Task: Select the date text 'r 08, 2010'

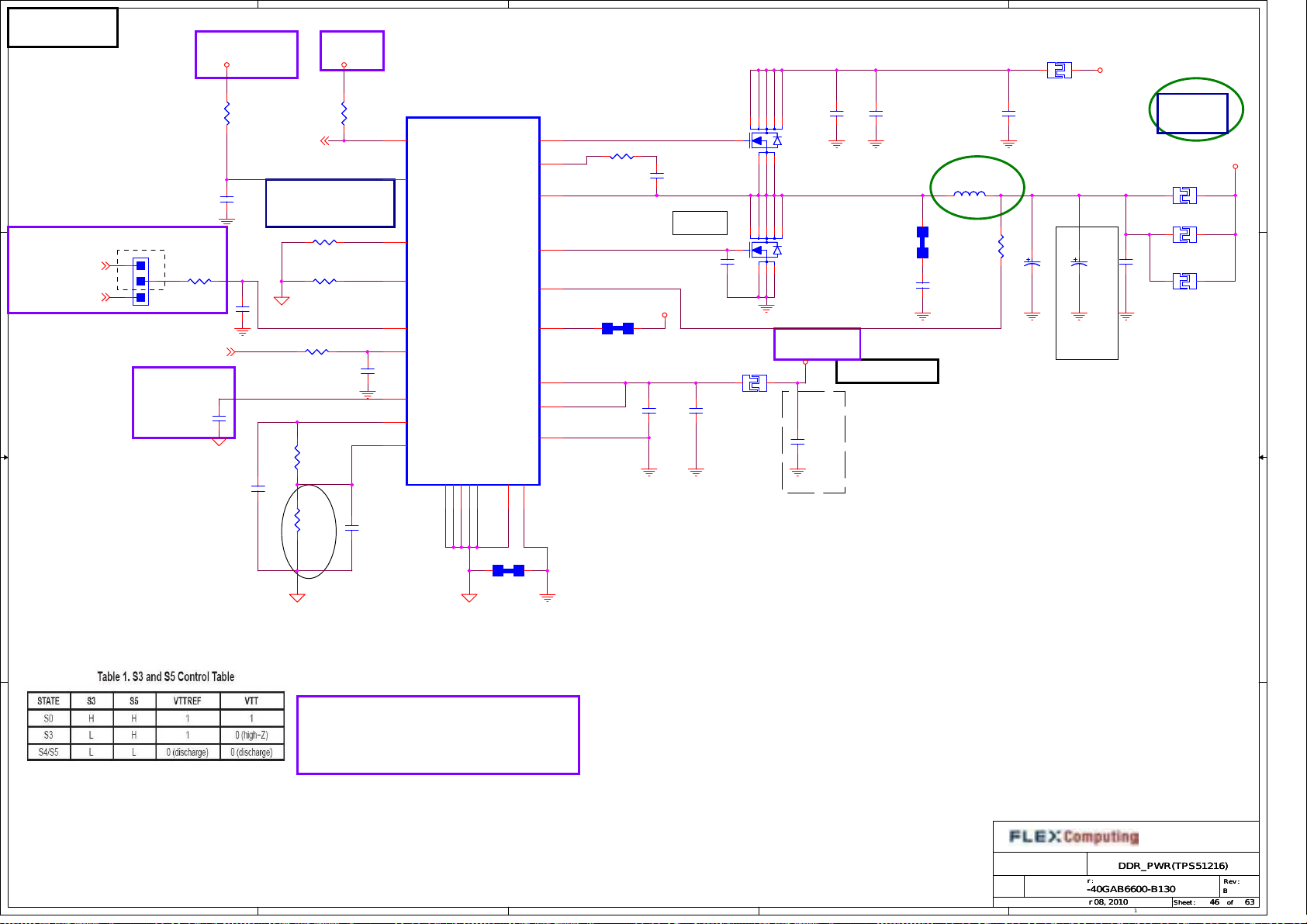Action: point(1108,902)
